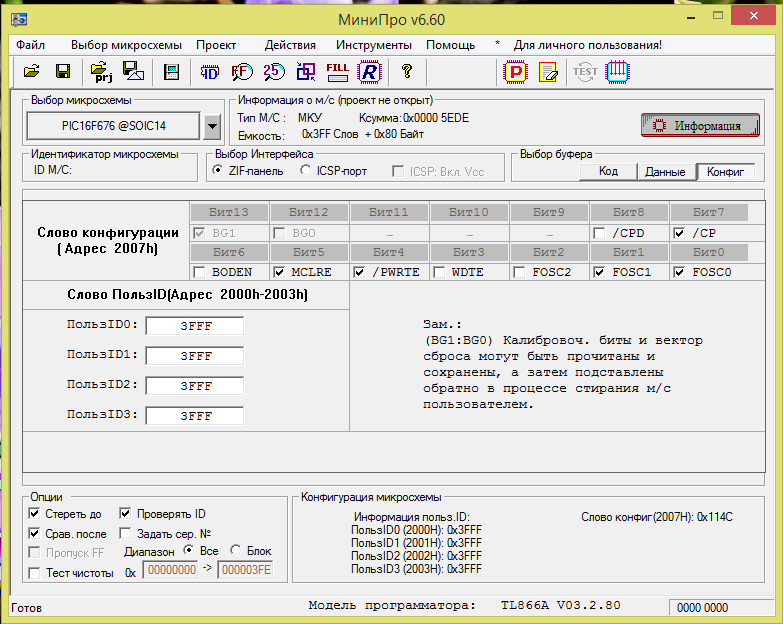Switch to the Данные buffer tab
This screenshot has width=783, height=624.
[x=666, y=172]
